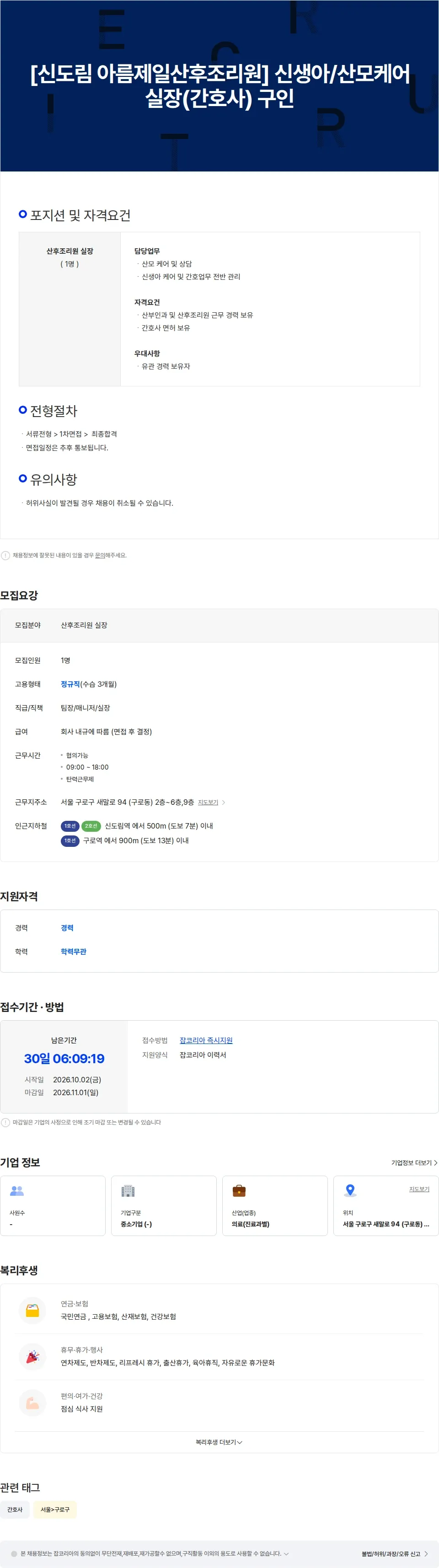The height and width of the screenshot is (1568, 439).
Task: Open 기업정보 더보기 link
Action: coord(414,1162)
